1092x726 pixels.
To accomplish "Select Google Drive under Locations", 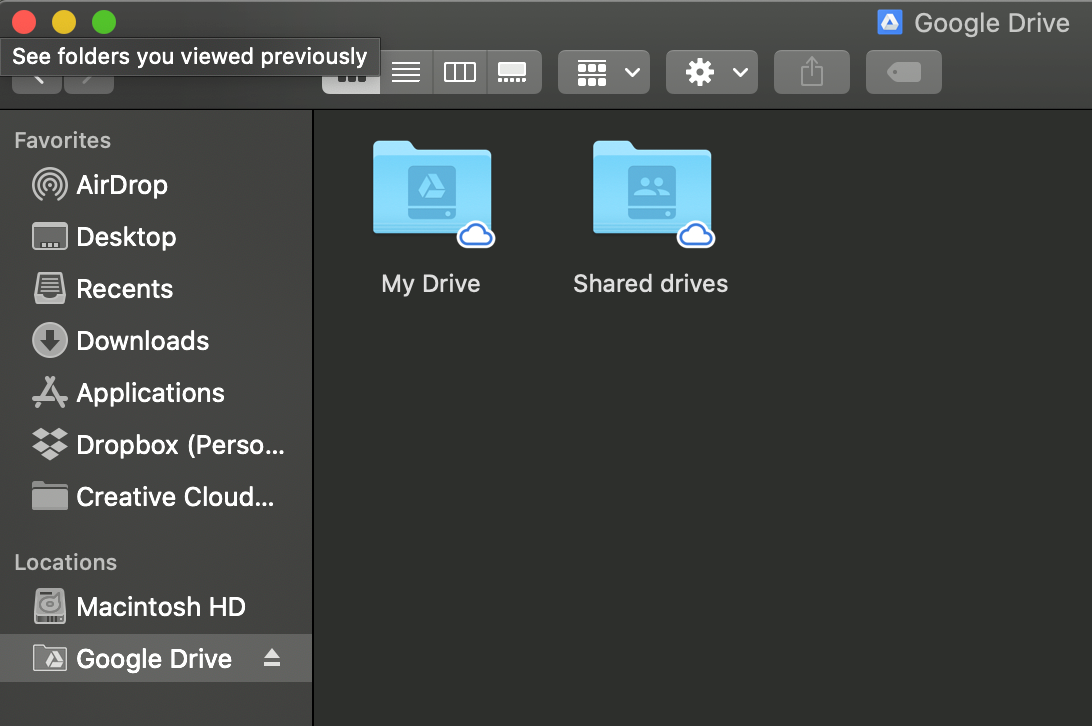I will (153, 659).
